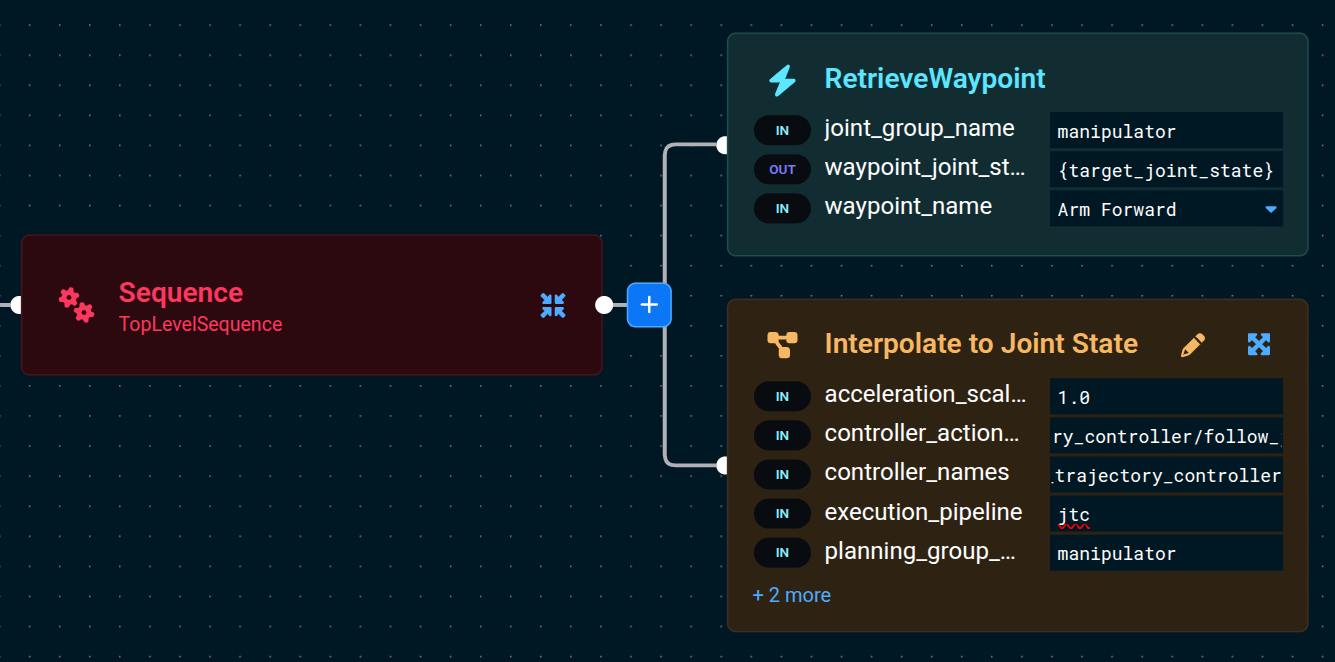The image size is (1335, 662).
Task: Click the RetrieveWaypoint lightning bolt icon
Action: 782,80
